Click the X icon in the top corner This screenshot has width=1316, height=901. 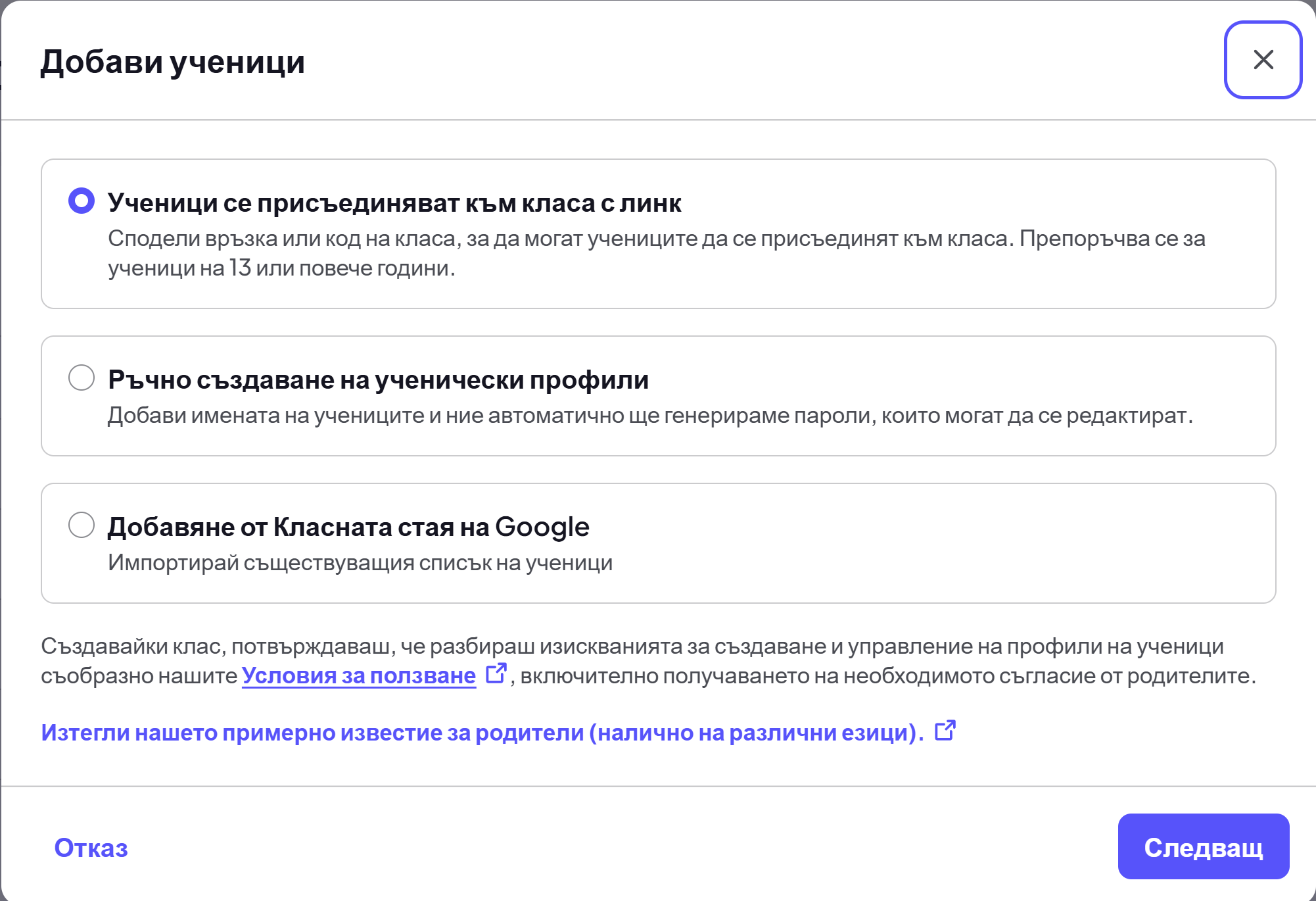point(1263,60)
